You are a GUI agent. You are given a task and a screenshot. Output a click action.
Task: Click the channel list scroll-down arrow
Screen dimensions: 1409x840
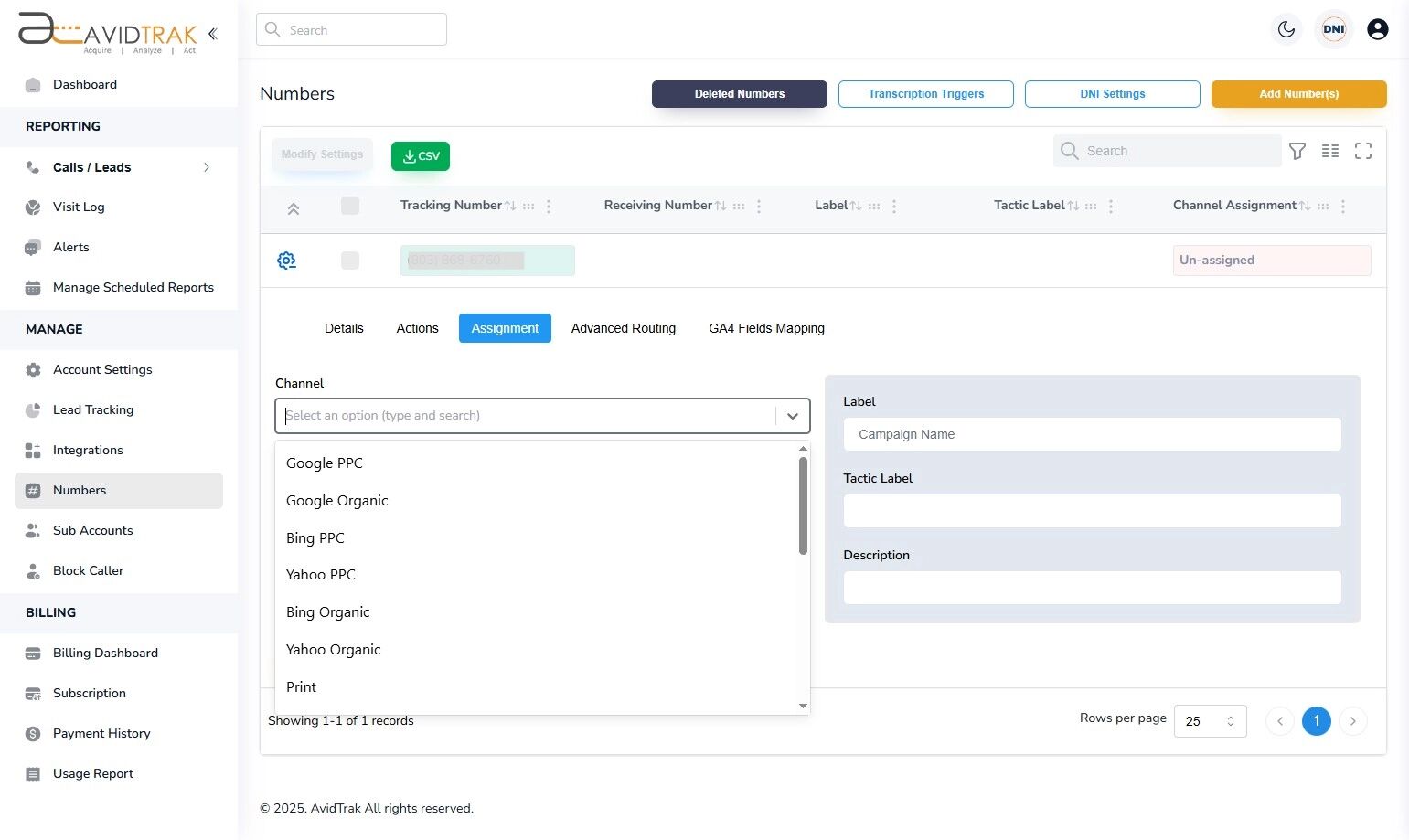803,706
